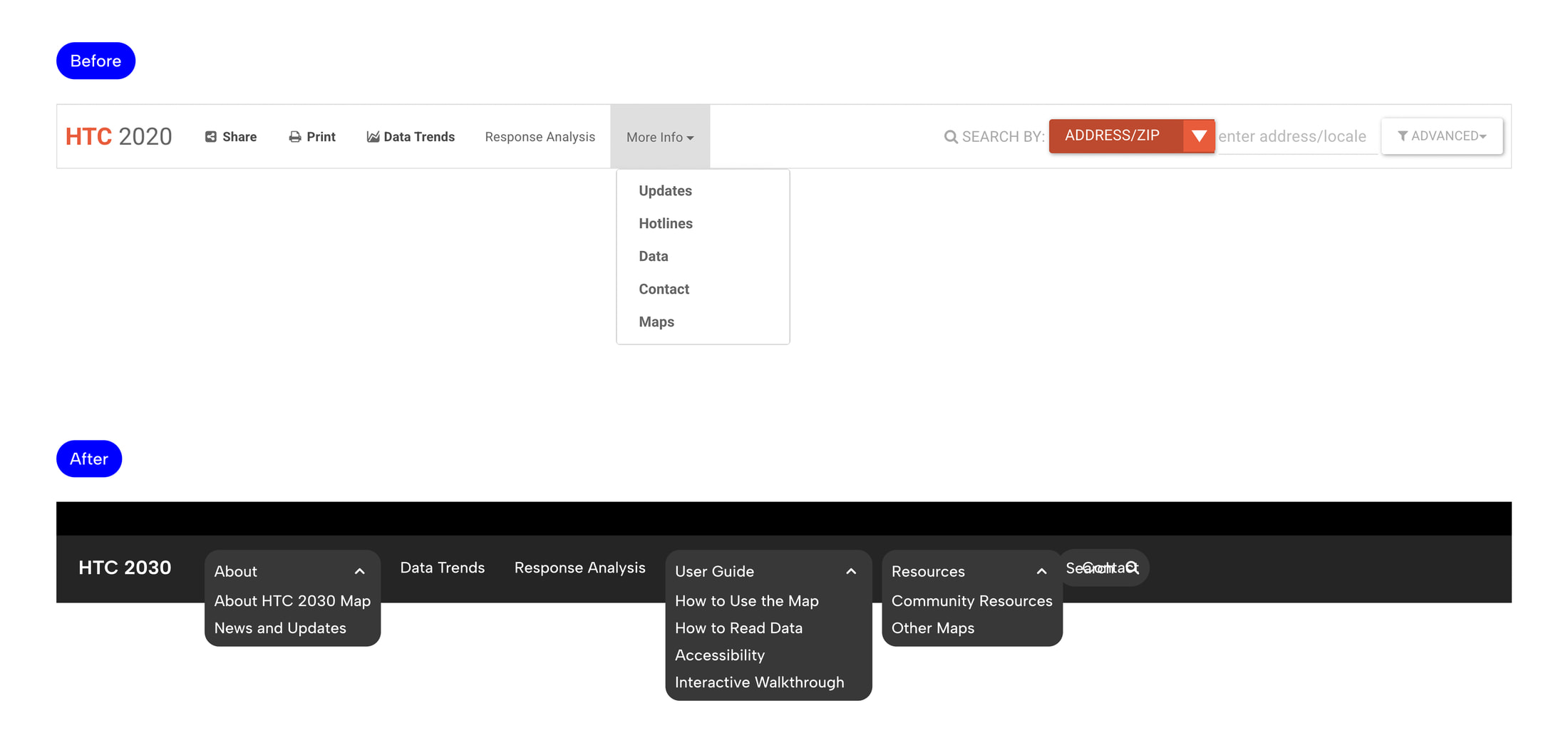Click Response Analysis in HTC 2020 navbar
The width and height of the screenshot is (1568, 753).
540,137
